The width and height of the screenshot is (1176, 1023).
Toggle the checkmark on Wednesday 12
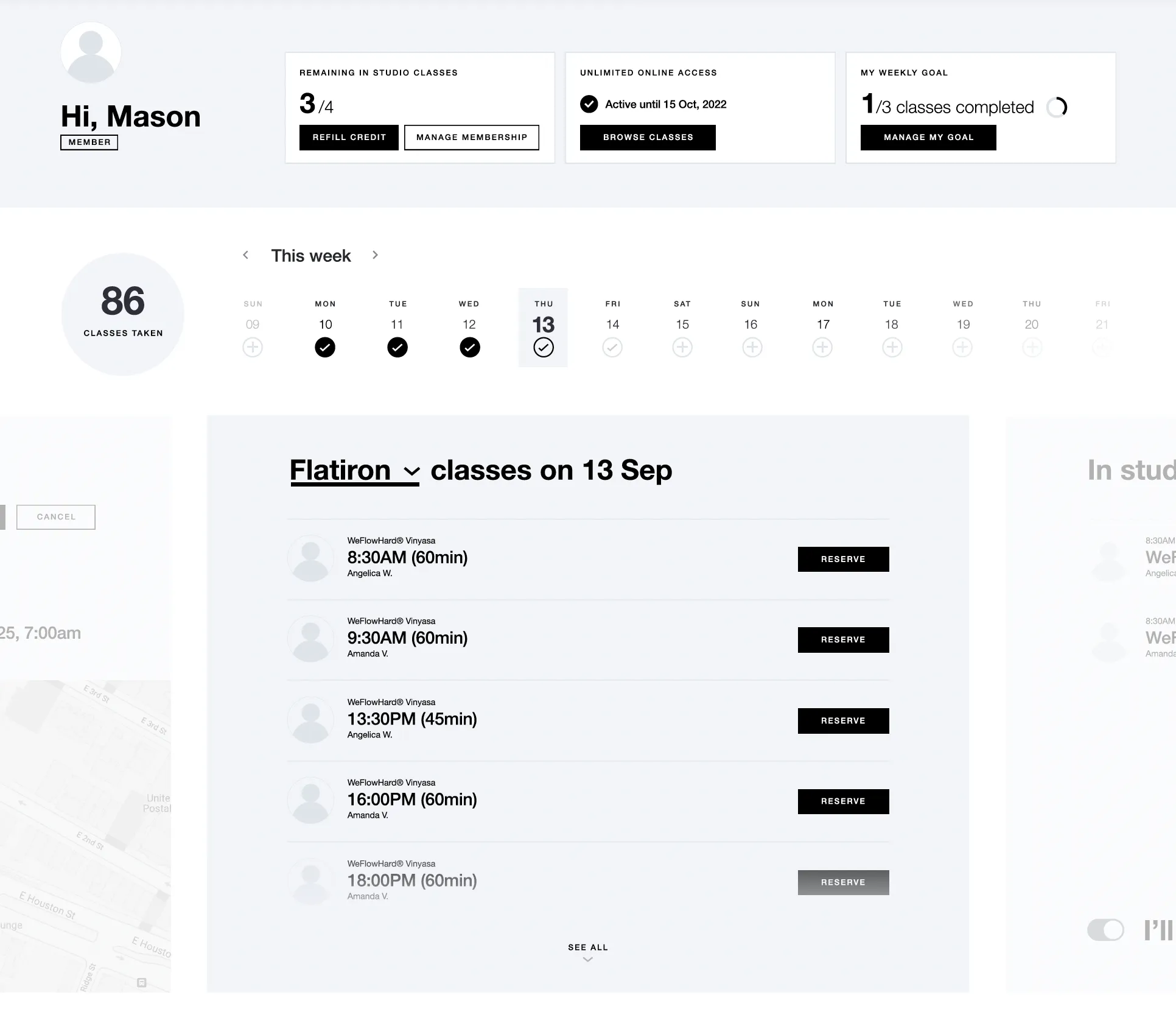(469, 348)
